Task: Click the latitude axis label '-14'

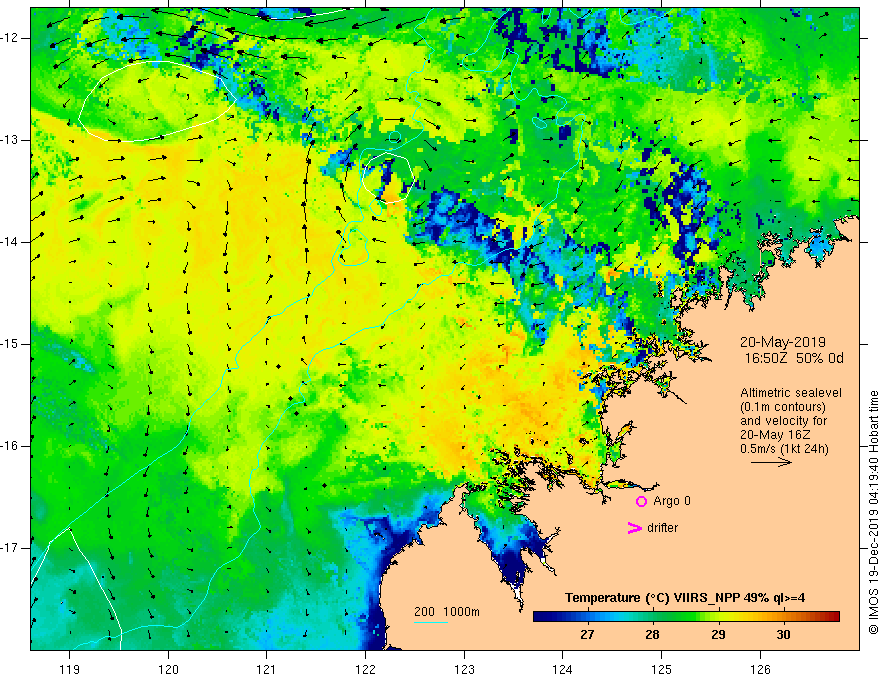Action: tap(10, 242)
